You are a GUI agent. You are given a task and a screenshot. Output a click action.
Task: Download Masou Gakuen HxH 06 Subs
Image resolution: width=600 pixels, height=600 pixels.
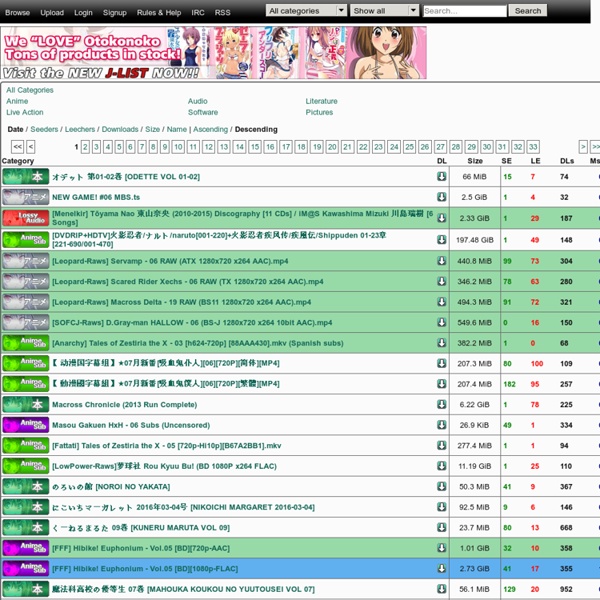[x=442, y=425]
